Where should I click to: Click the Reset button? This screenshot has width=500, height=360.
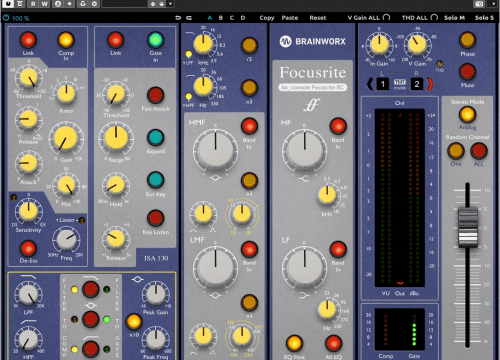[x=318, y=18]
